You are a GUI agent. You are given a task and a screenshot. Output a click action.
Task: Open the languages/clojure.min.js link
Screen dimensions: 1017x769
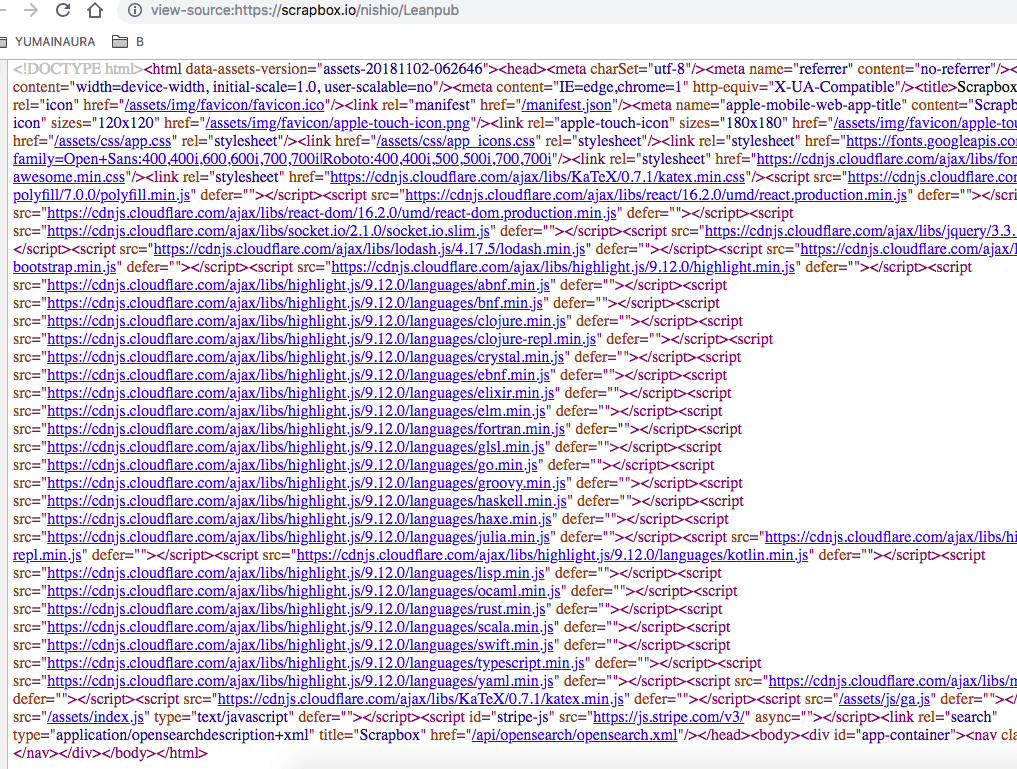coord(307,322)
